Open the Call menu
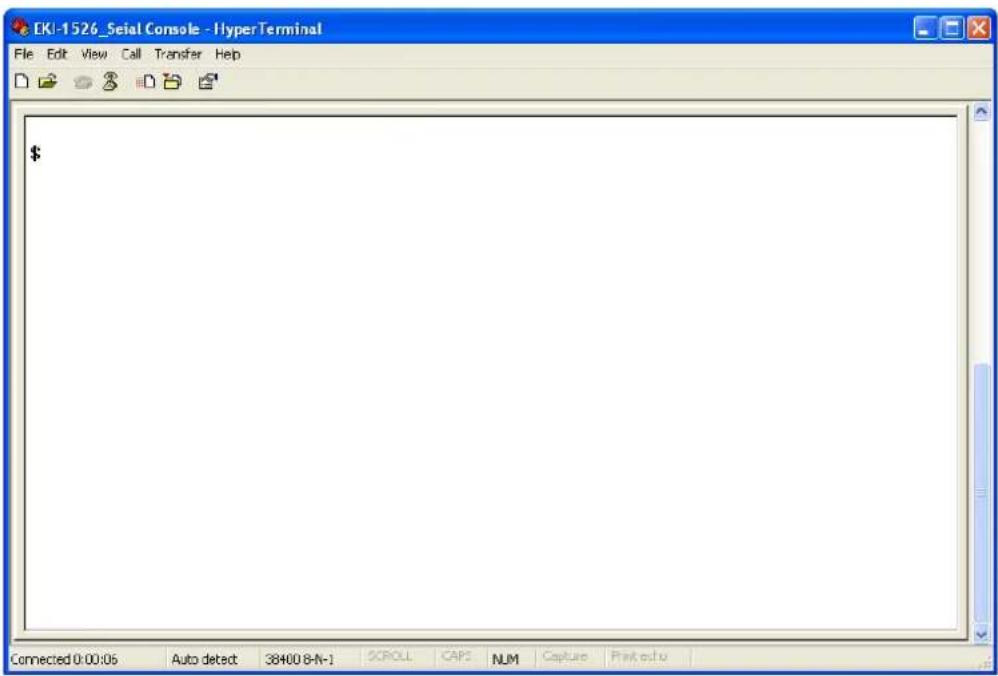This screenshot has width=998, height=676. click(131, 55)
